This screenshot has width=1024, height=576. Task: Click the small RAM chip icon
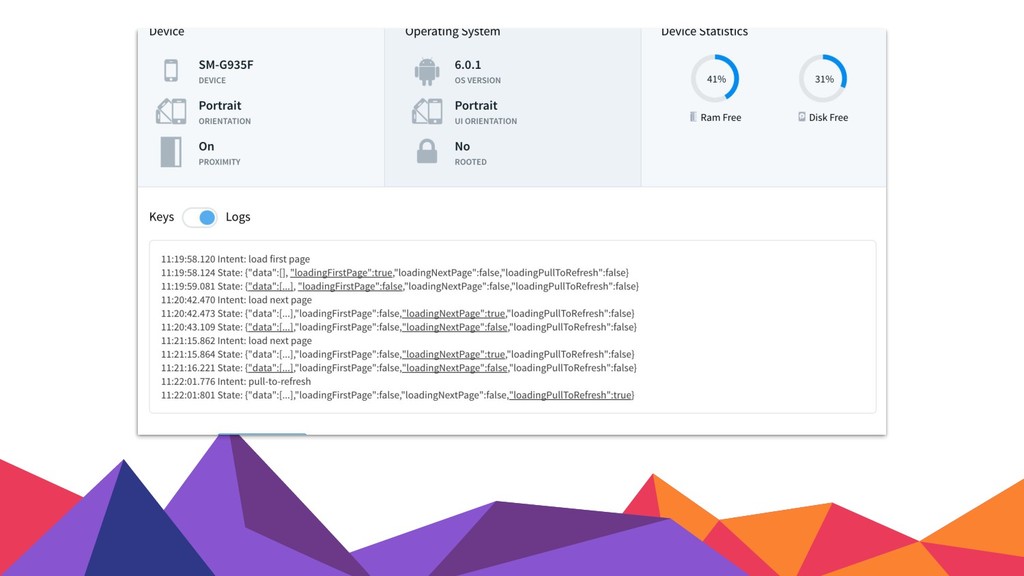click(694, 117)
